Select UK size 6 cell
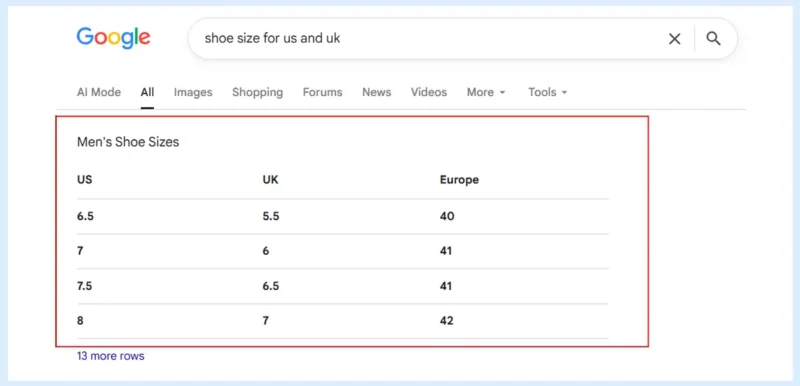Viewport: 800px width, 386px height. 266,251
